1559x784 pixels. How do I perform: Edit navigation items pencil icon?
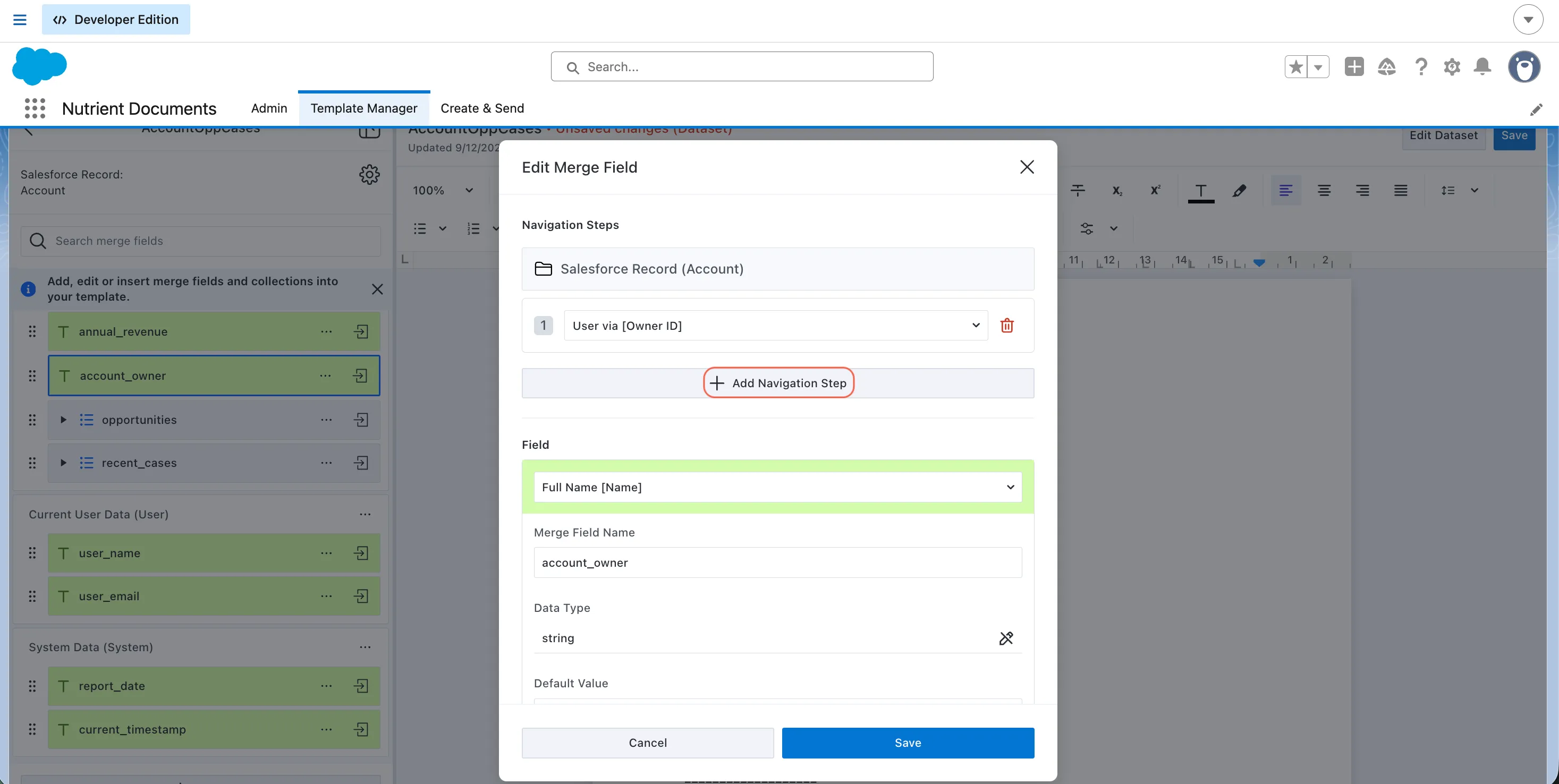[x=1536, y=109]
